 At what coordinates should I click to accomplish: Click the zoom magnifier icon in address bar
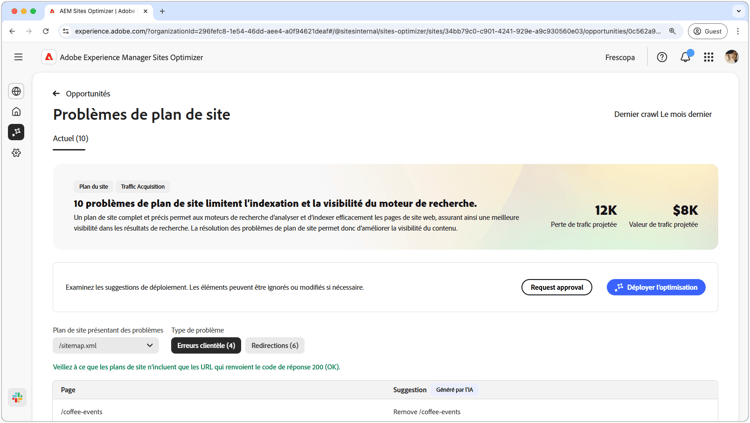tap(672, 31)
